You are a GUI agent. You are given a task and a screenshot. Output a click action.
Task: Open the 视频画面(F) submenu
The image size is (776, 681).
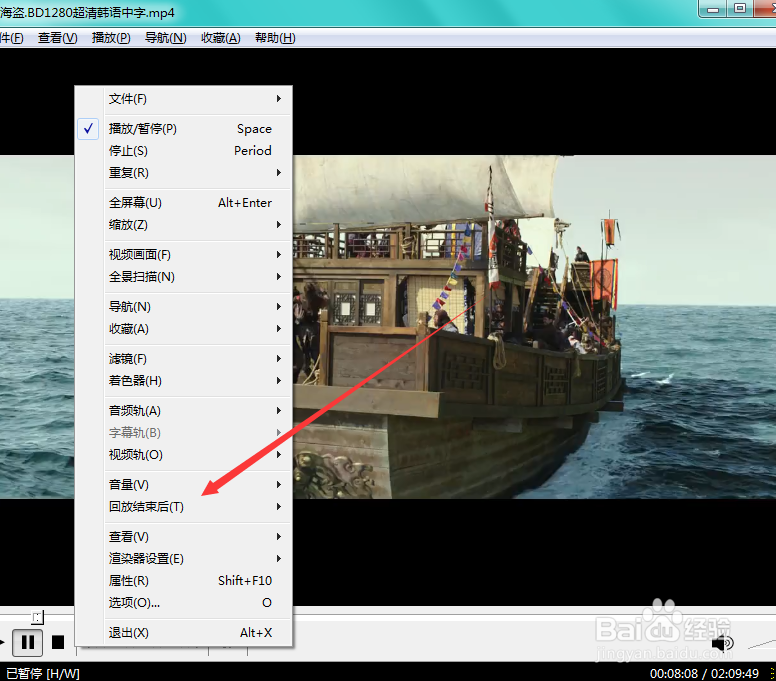tap(184, 255)
